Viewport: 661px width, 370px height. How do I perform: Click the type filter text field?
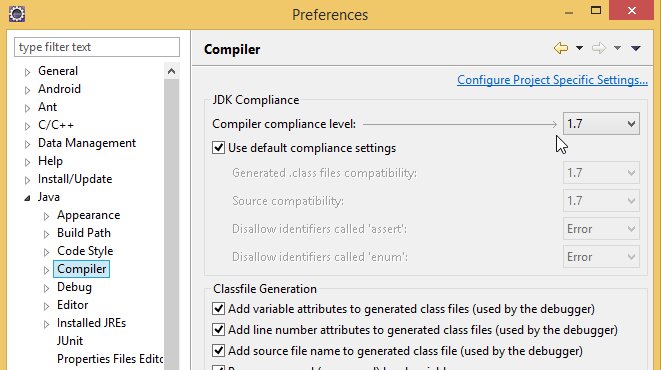(97, 47)
